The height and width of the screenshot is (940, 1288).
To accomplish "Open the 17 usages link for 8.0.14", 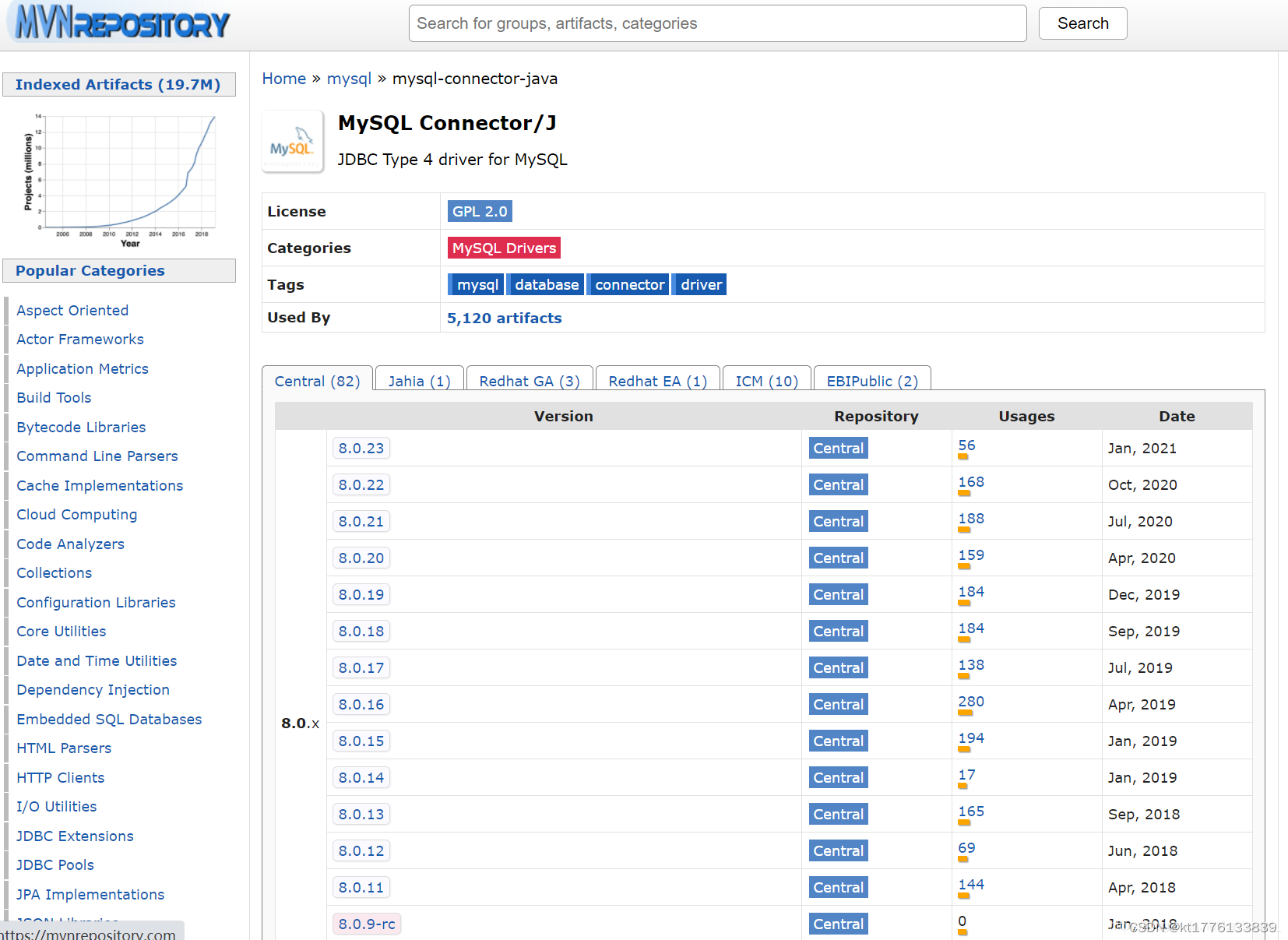I will click(966, 775).
